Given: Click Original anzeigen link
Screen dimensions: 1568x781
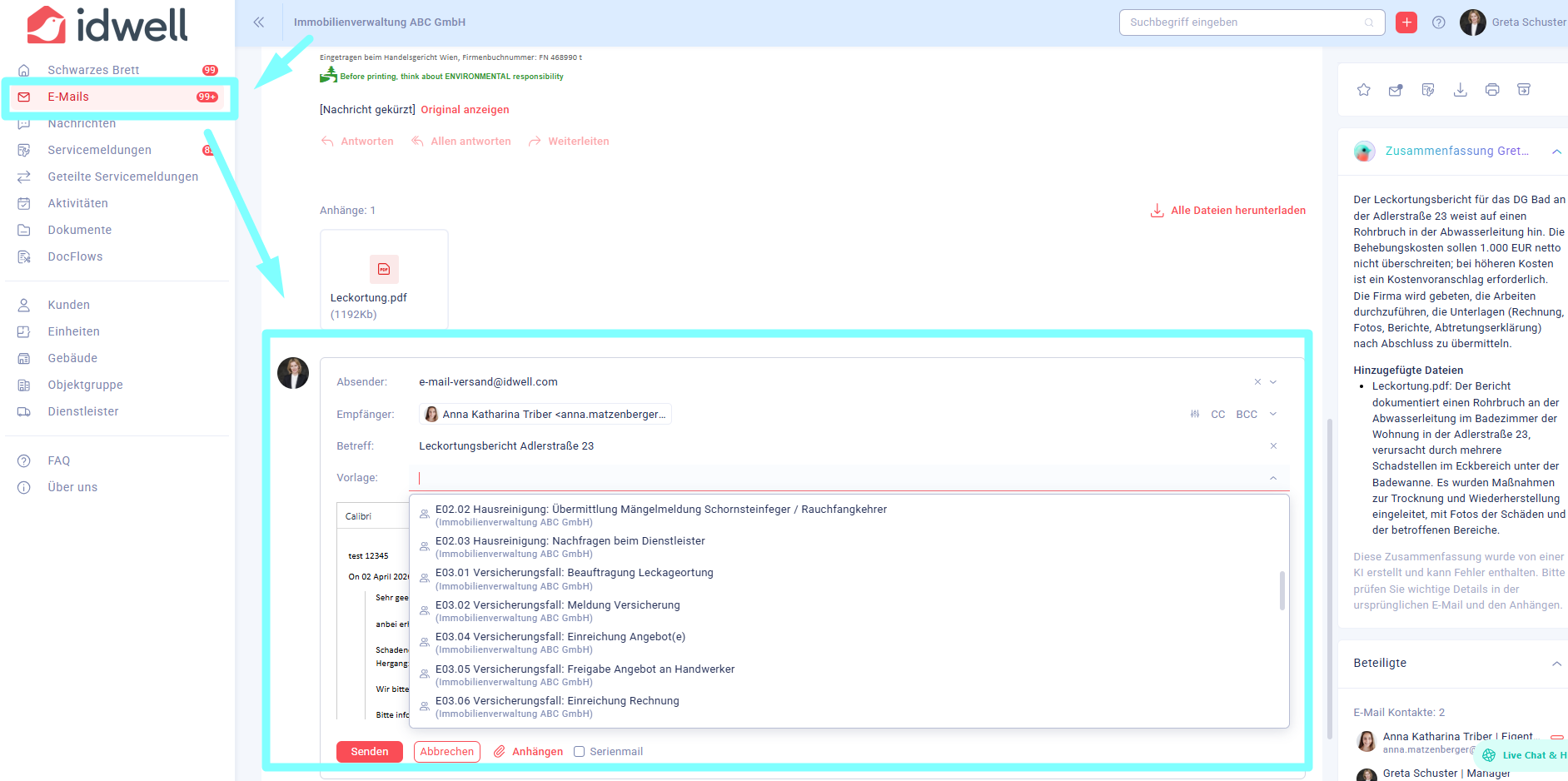Looking at the screenshot, I should tap(465, 110).
